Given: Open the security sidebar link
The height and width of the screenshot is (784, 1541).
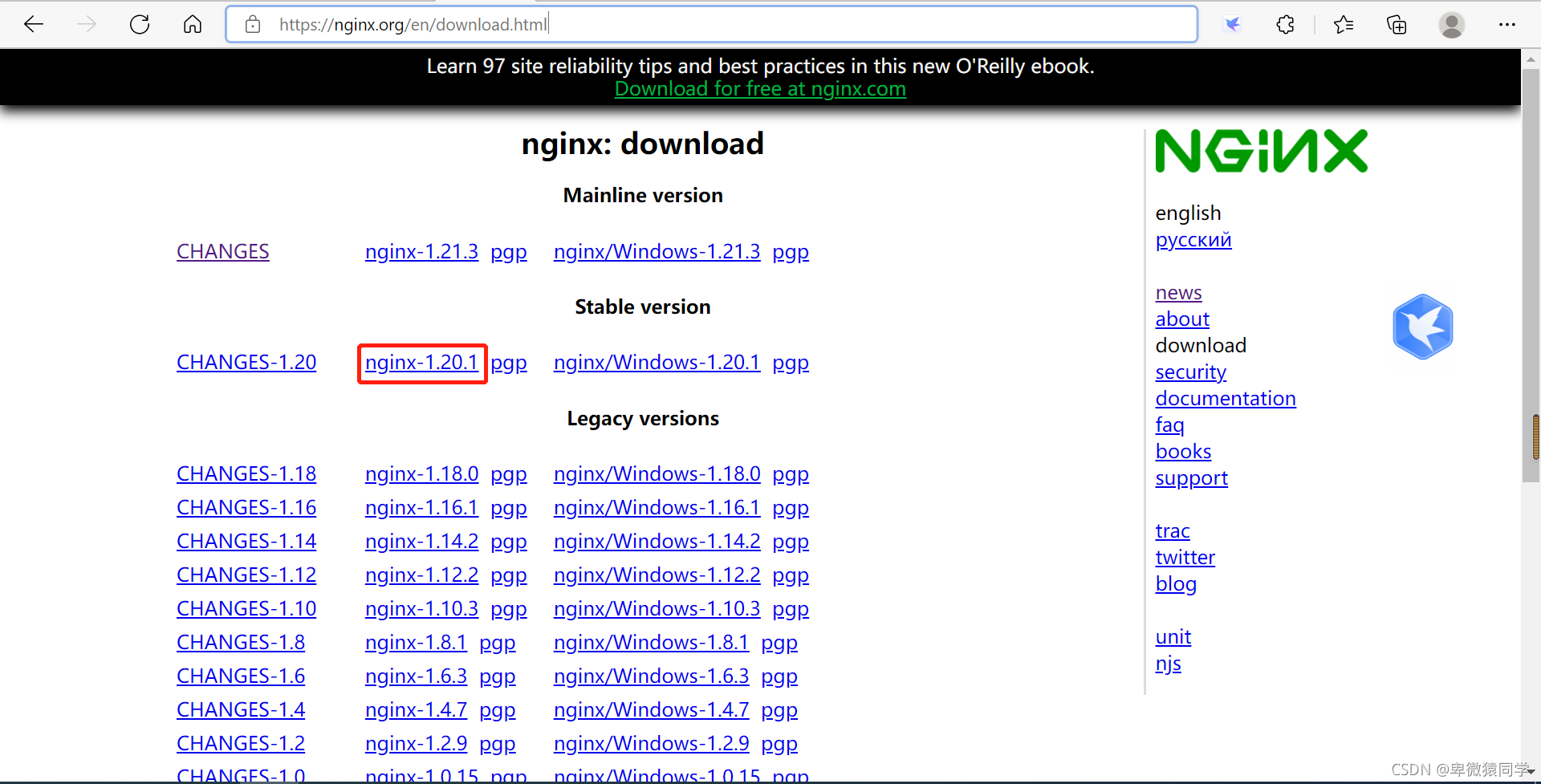Looking at the screenshot, I should coord(1191,372).
